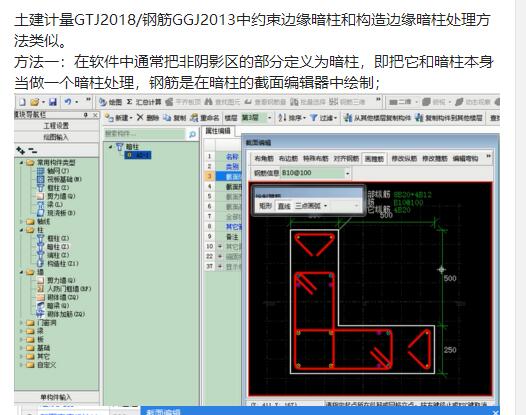Select 对齐钢筋 in section editor

coord(346,158)
